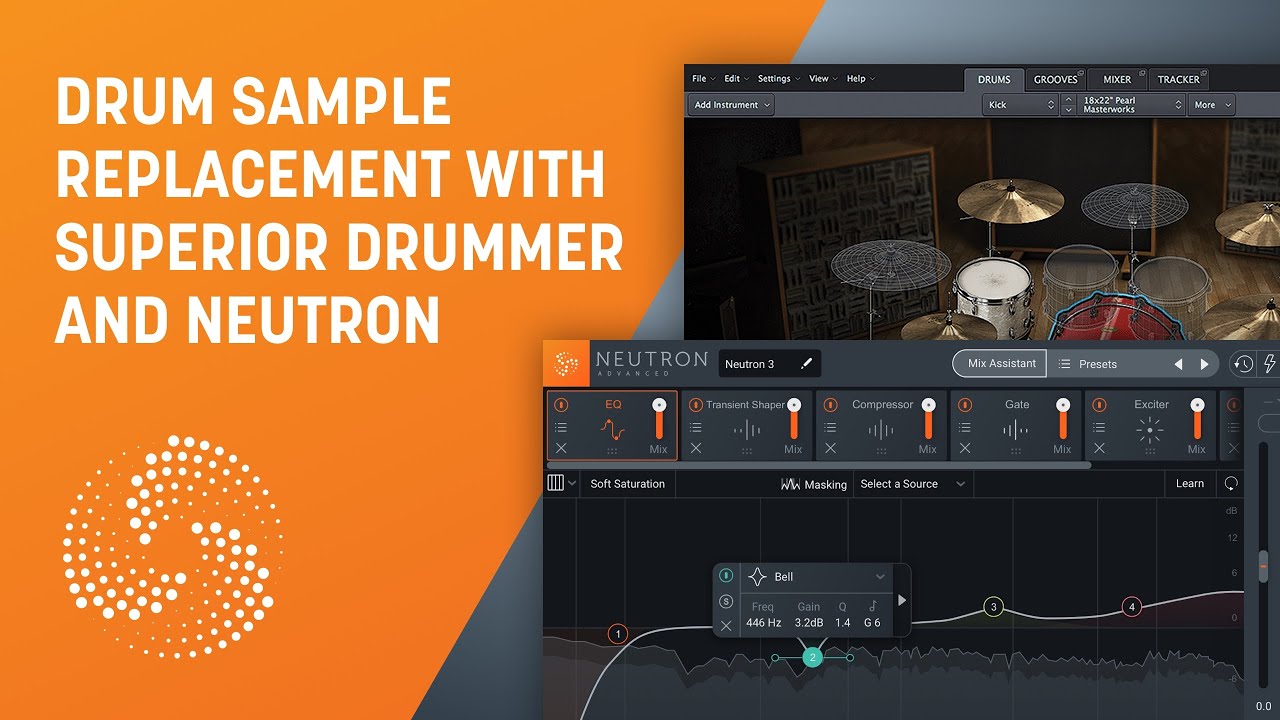This screenshot has width=1280, height=720.
Task: Remove the Exciter module
Action: (x=1099, y=449)
